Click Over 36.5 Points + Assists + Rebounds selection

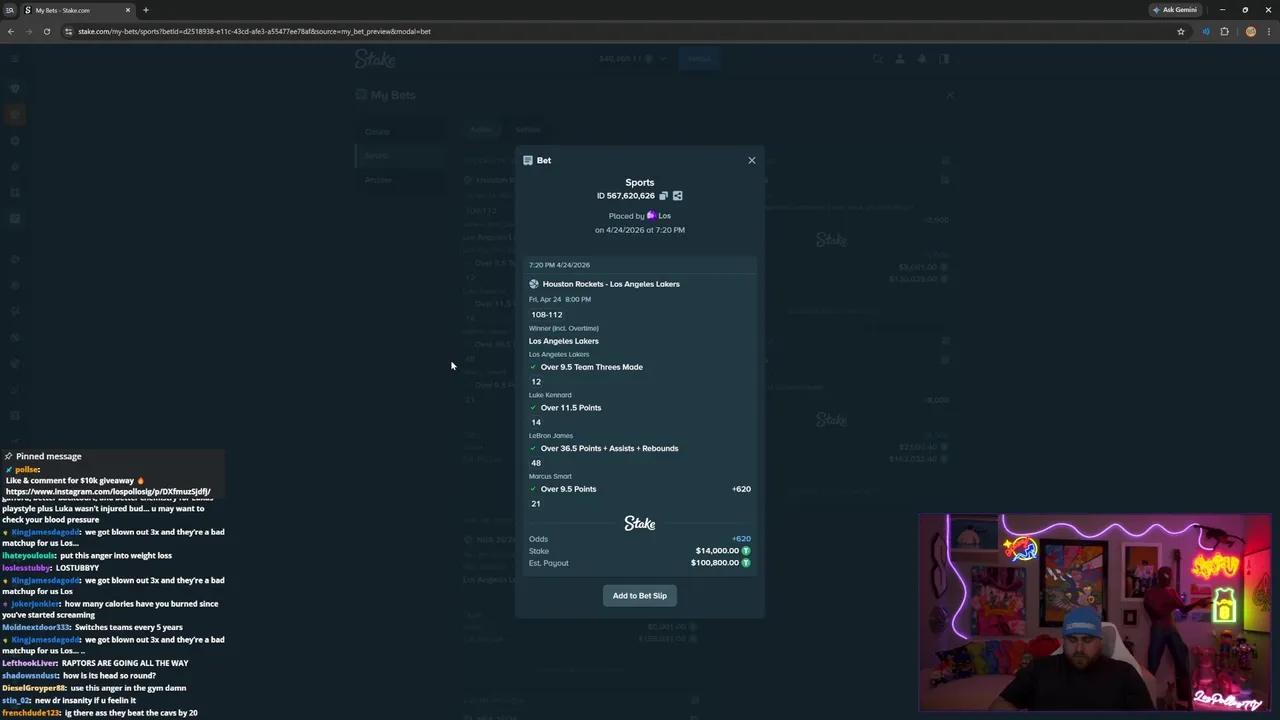609,448
